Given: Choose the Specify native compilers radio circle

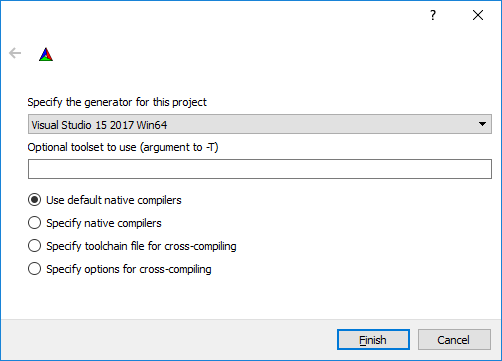Looking at the screenshot, I should click(x=34, y=223).
